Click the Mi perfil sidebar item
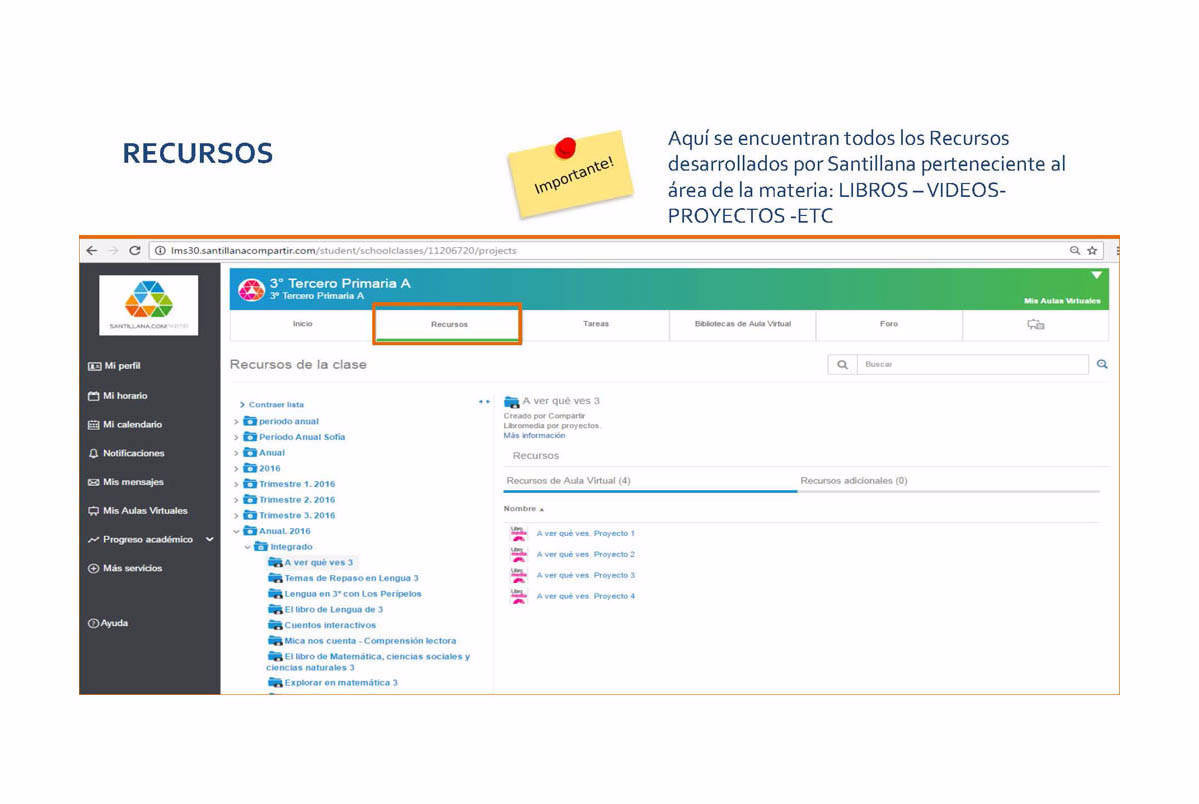Viewport: 1199px width, 804px height. [x=115, y=366]
